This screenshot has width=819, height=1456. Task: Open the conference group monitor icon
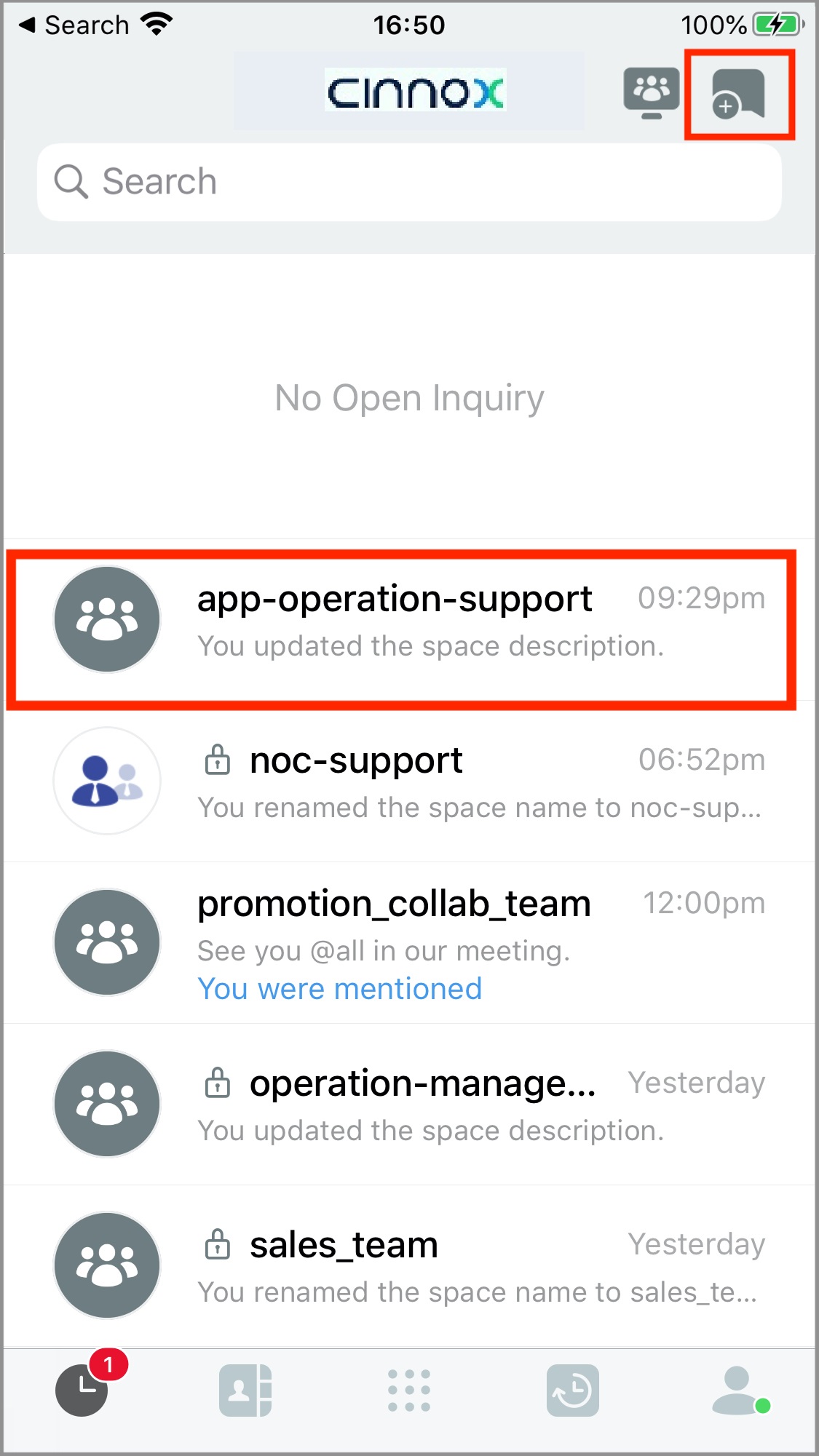(652, 93)
